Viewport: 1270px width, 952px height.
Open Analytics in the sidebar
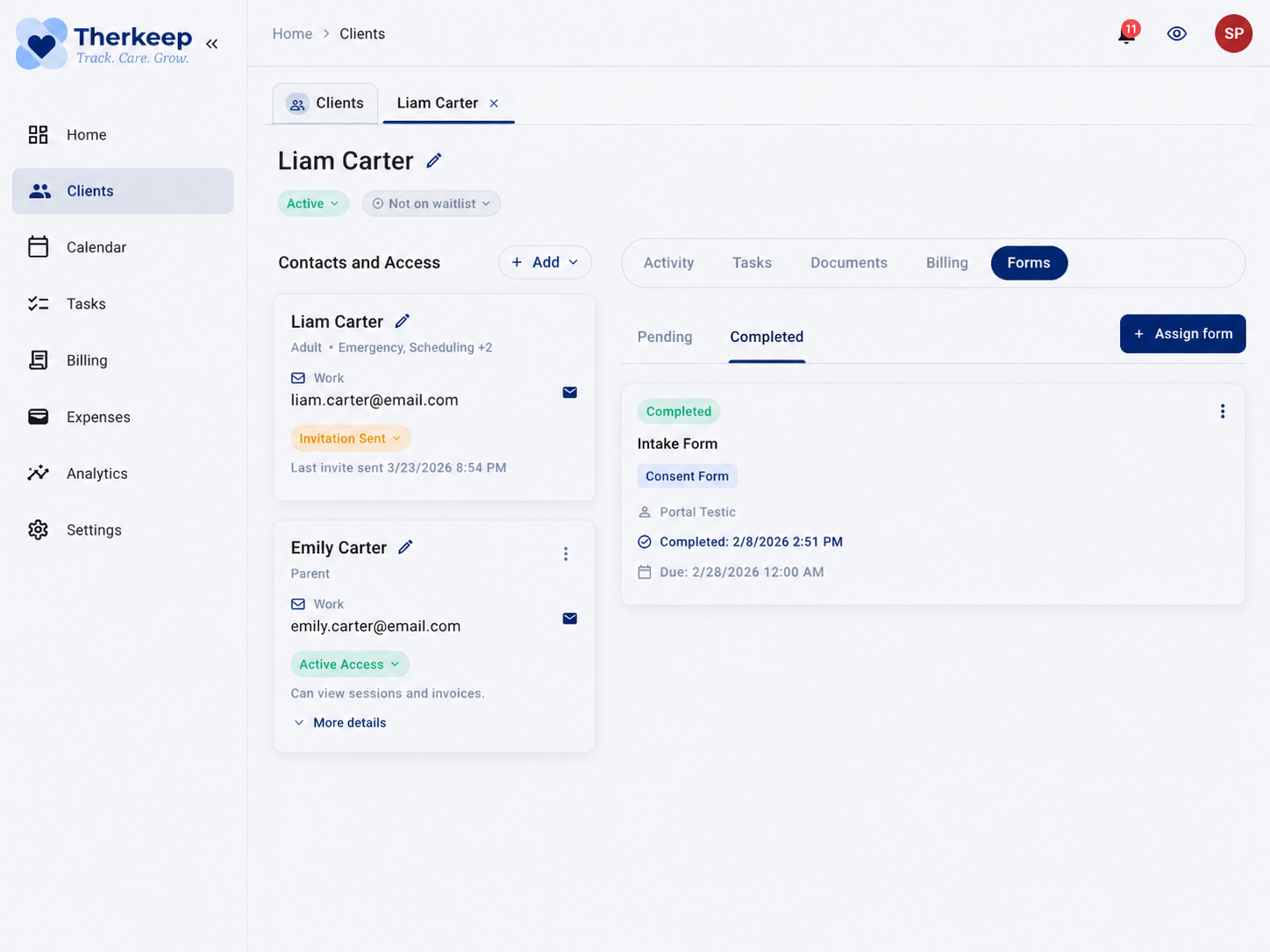coord(96,474)
